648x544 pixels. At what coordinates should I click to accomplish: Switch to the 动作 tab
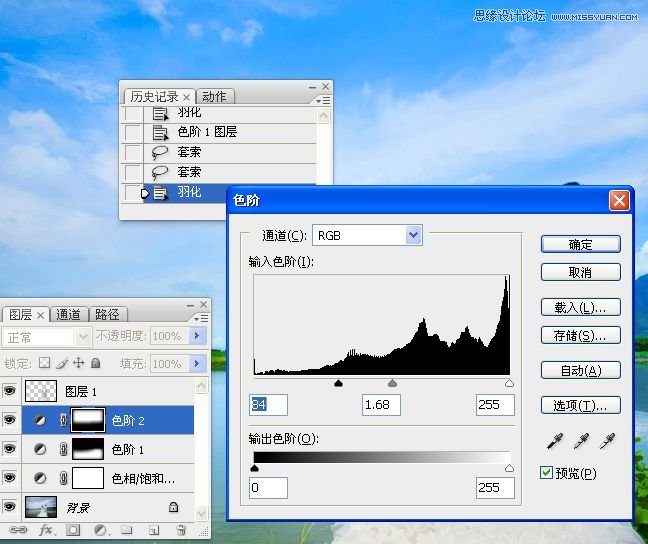(214, 97)
